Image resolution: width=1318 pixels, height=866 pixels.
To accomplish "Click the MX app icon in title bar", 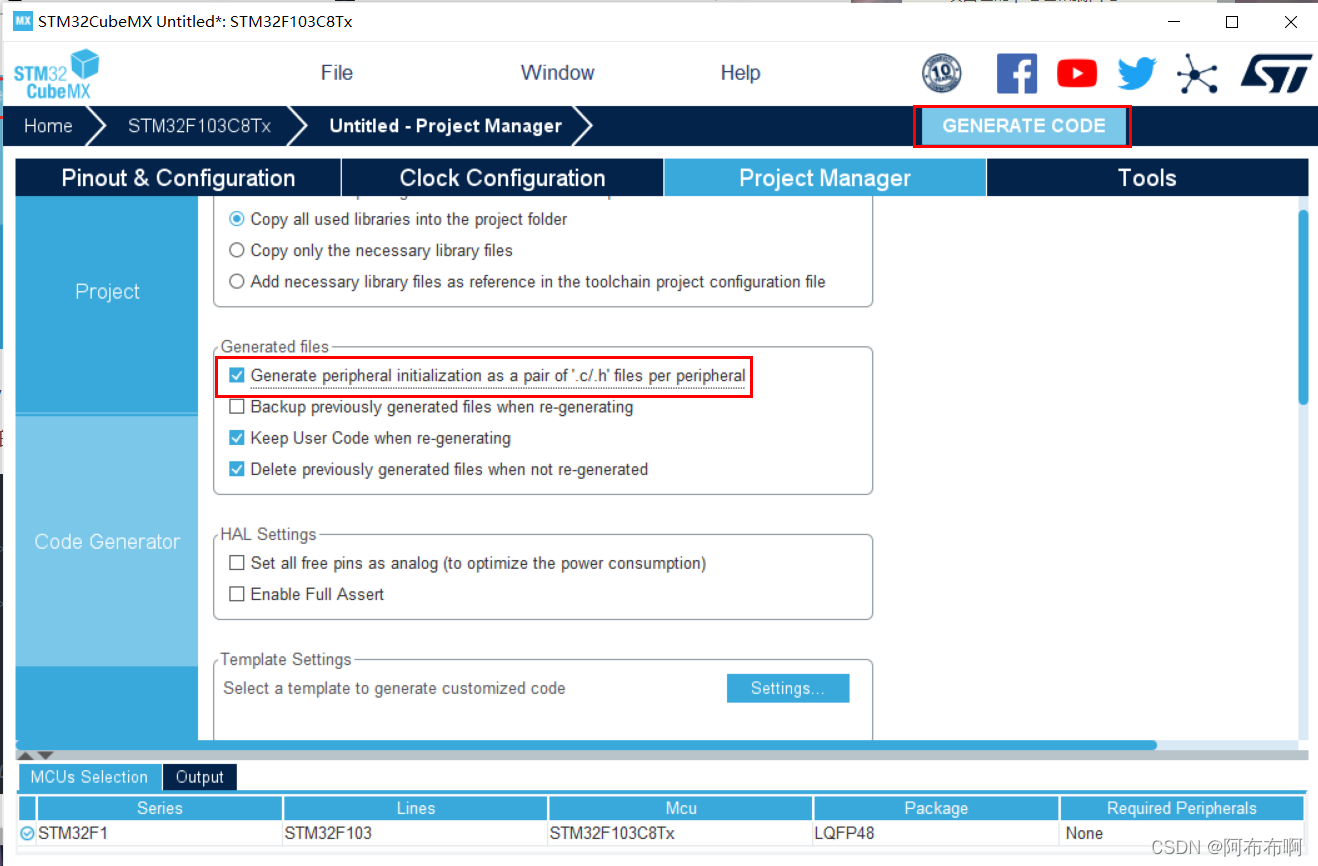I will pos(22,21).
